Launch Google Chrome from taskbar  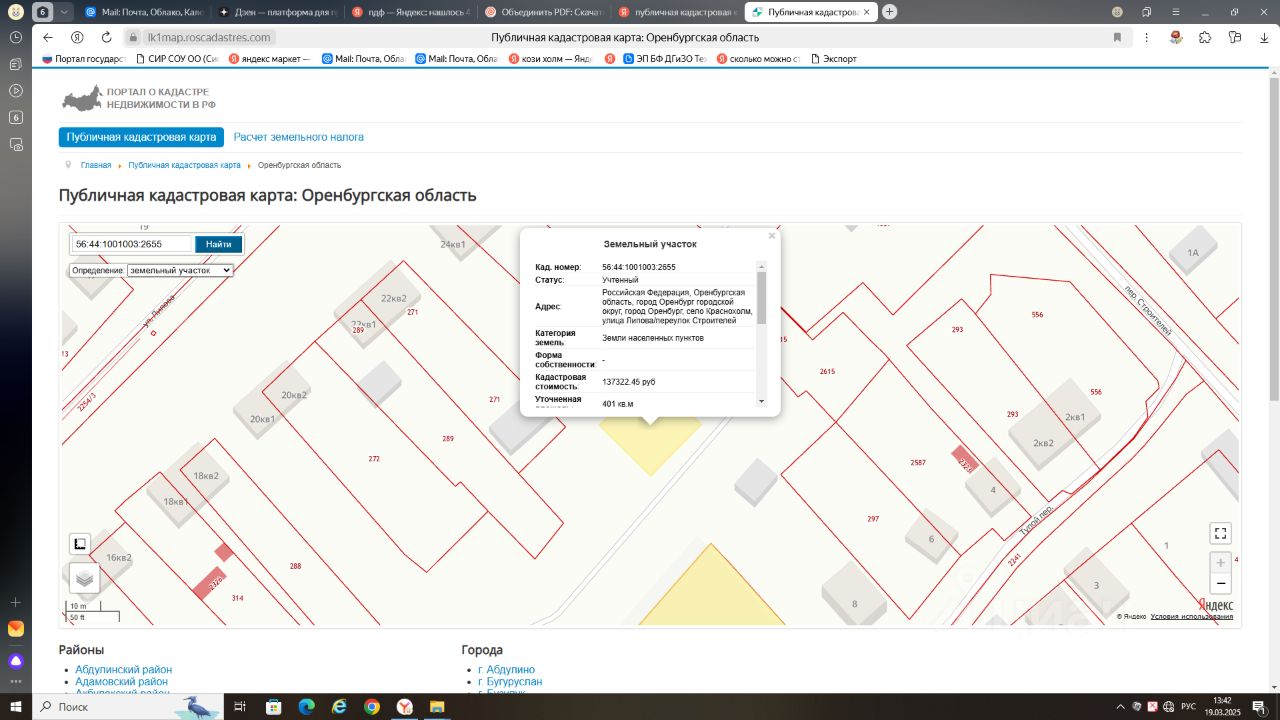point(372,706)
